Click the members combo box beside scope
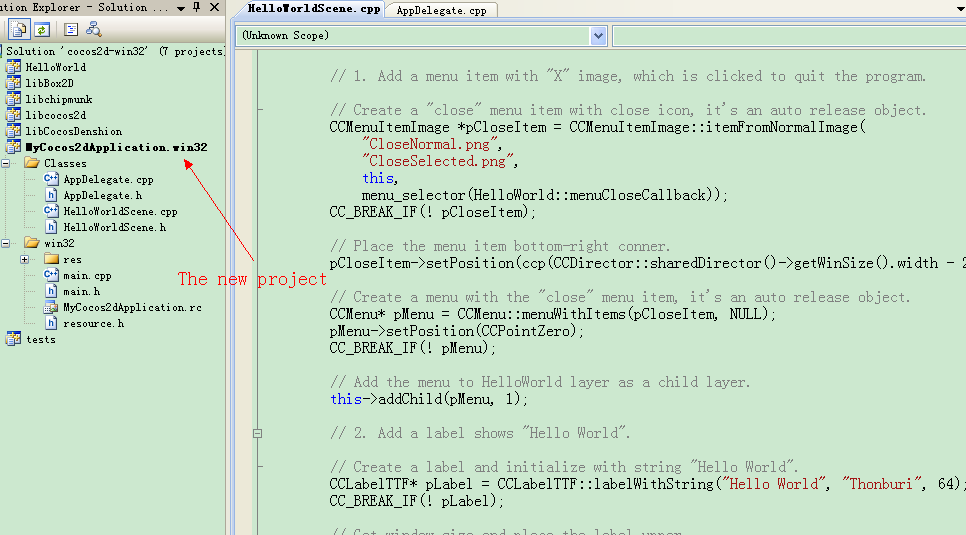 click(x=789, y=36)
